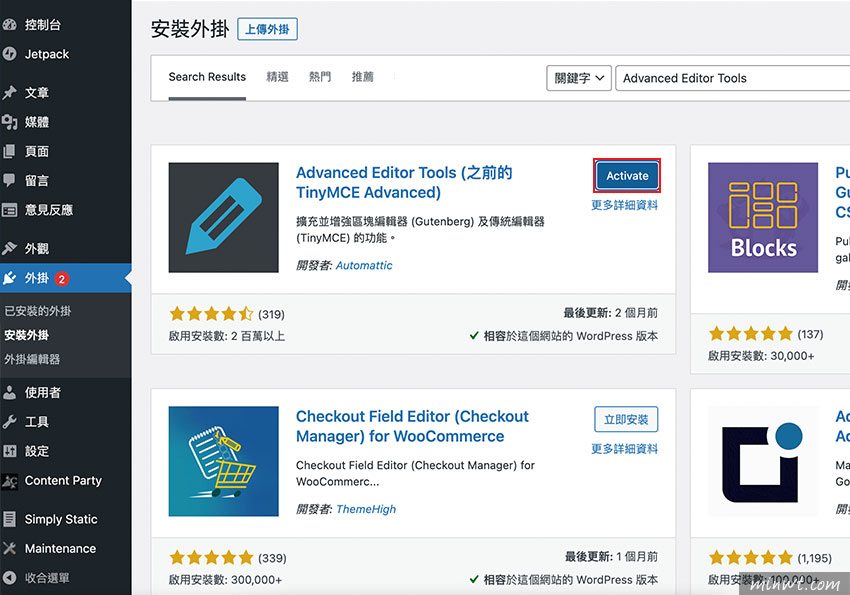The height and width of the screenshot is (595, 850).
Task: Click text 最後更新: 2 個月前
Action: coord(610,313)
